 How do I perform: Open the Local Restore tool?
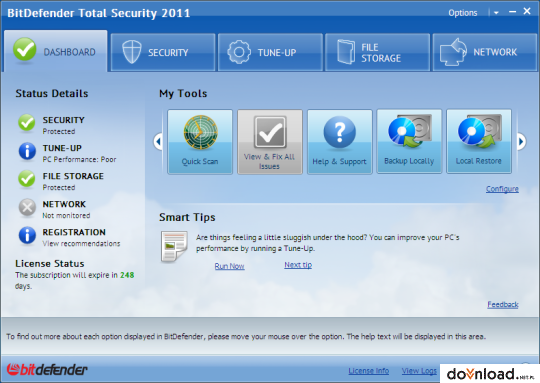479,142
